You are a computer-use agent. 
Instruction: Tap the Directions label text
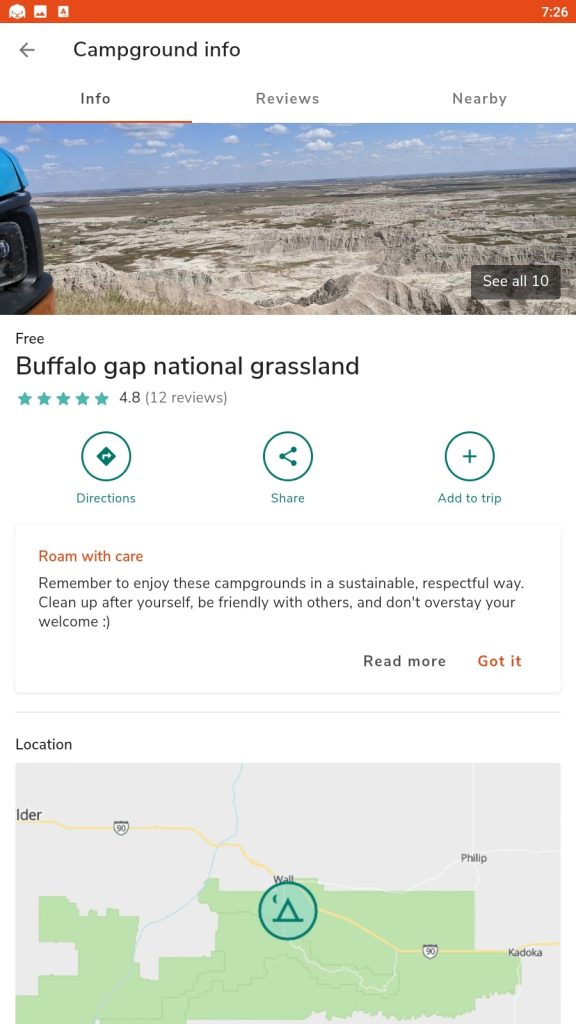106,498
